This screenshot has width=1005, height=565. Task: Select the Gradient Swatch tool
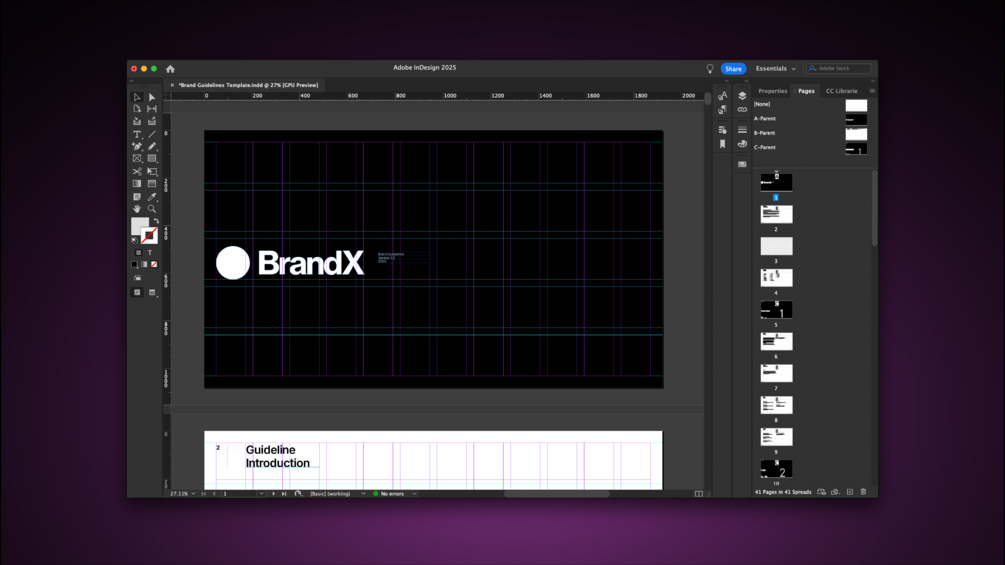[137, 184]
